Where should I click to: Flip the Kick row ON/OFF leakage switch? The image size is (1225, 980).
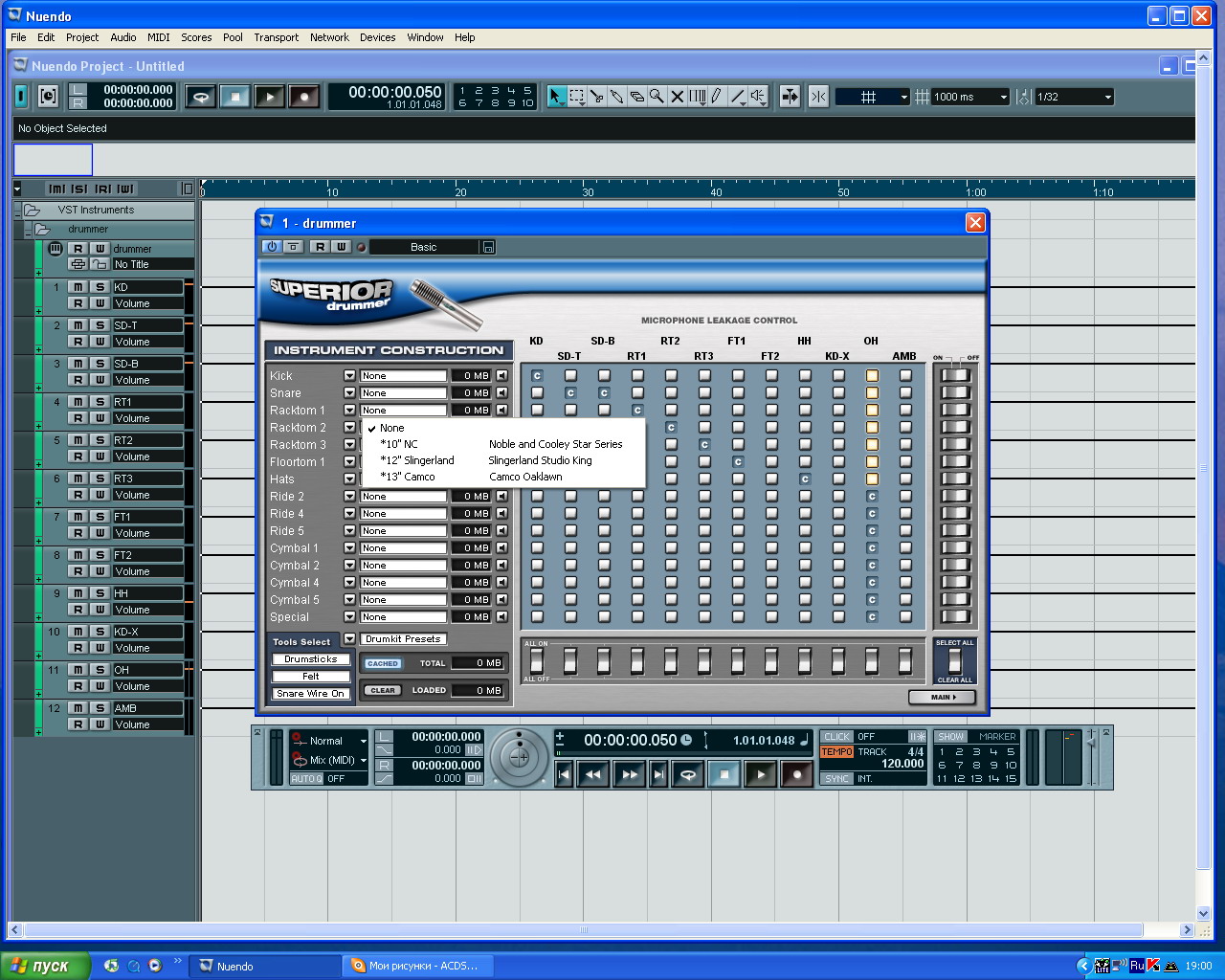click(955, 375)
